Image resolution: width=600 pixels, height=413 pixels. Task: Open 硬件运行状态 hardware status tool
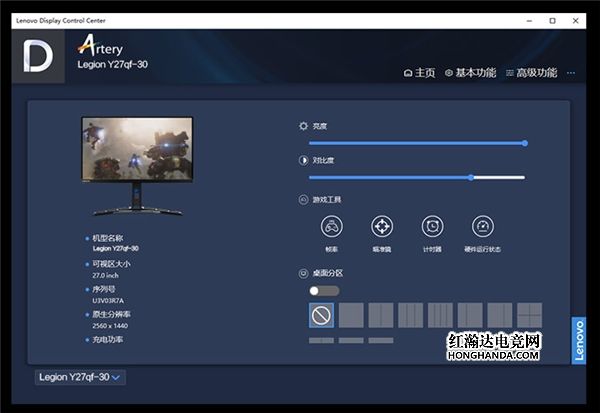click(x=483, y=226)
